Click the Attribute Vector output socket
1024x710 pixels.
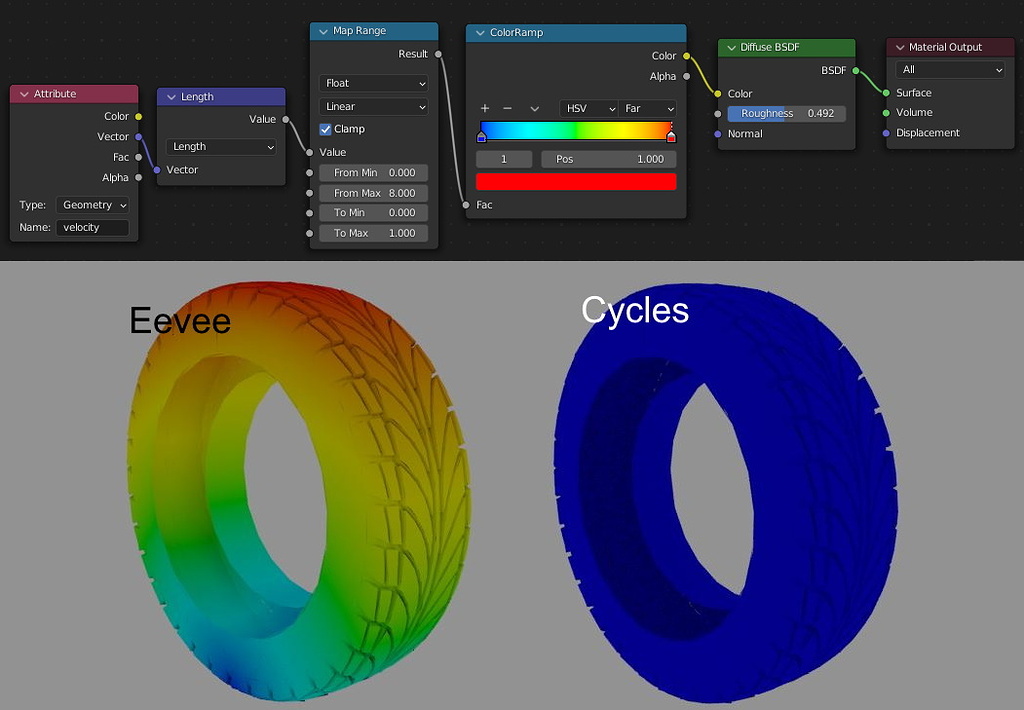[138, 137]
